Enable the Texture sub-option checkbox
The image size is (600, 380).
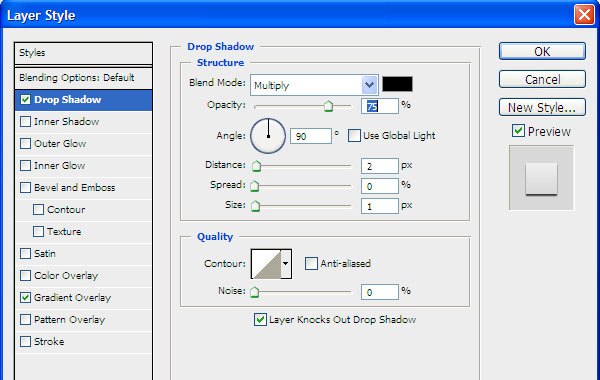click(x=38, y=232)
